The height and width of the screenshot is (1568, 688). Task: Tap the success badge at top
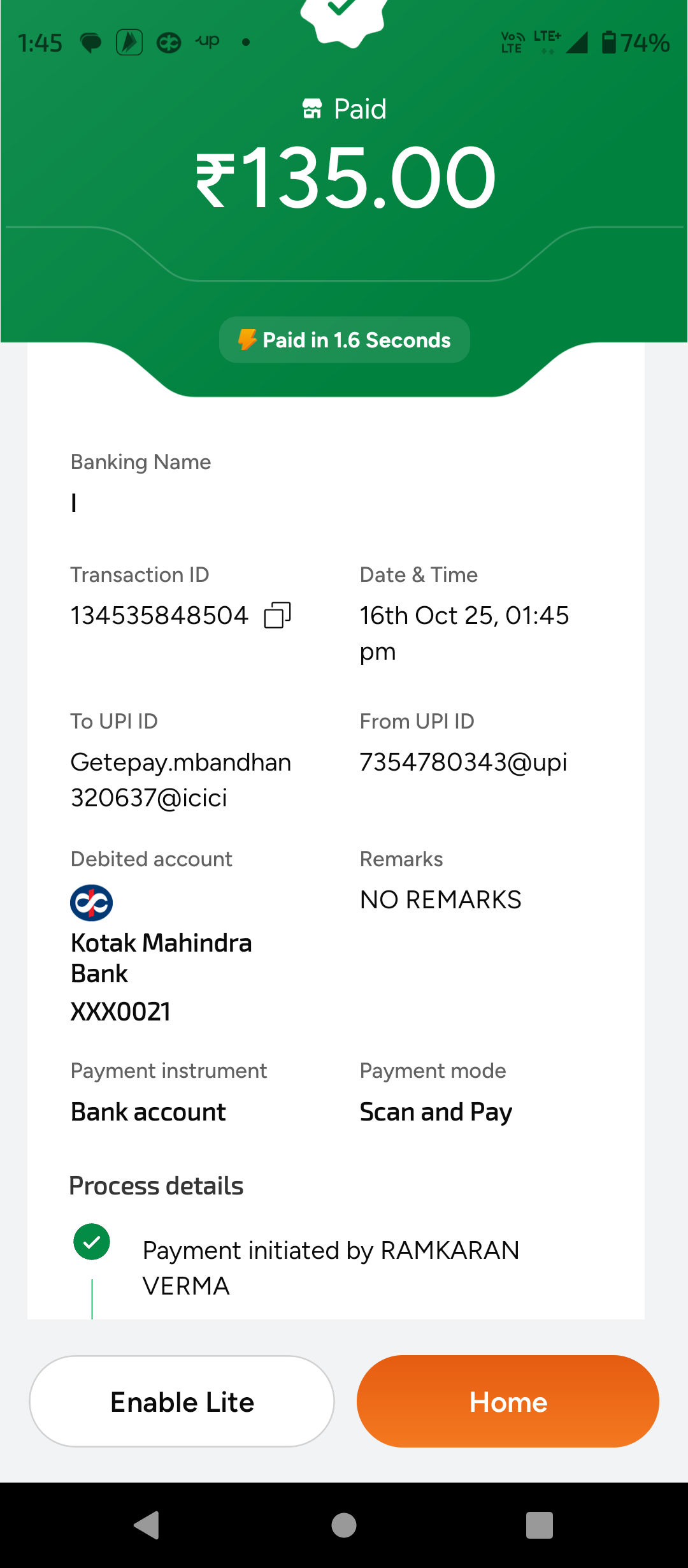pos(344,19)
